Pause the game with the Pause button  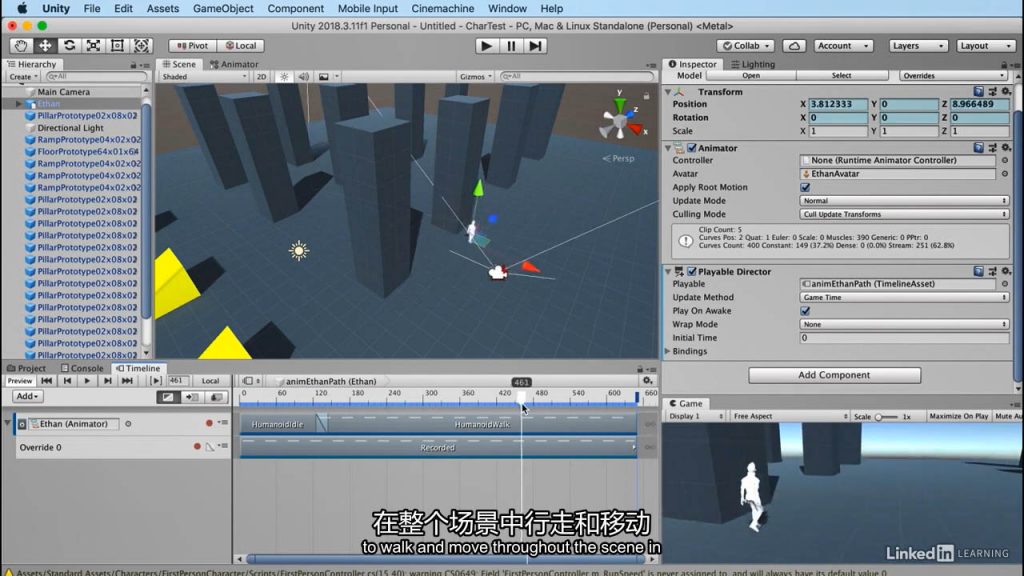click(511, 46)
